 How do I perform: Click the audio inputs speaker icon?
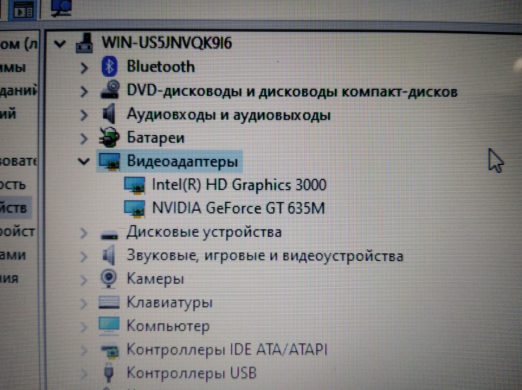(x=109, y=114)
